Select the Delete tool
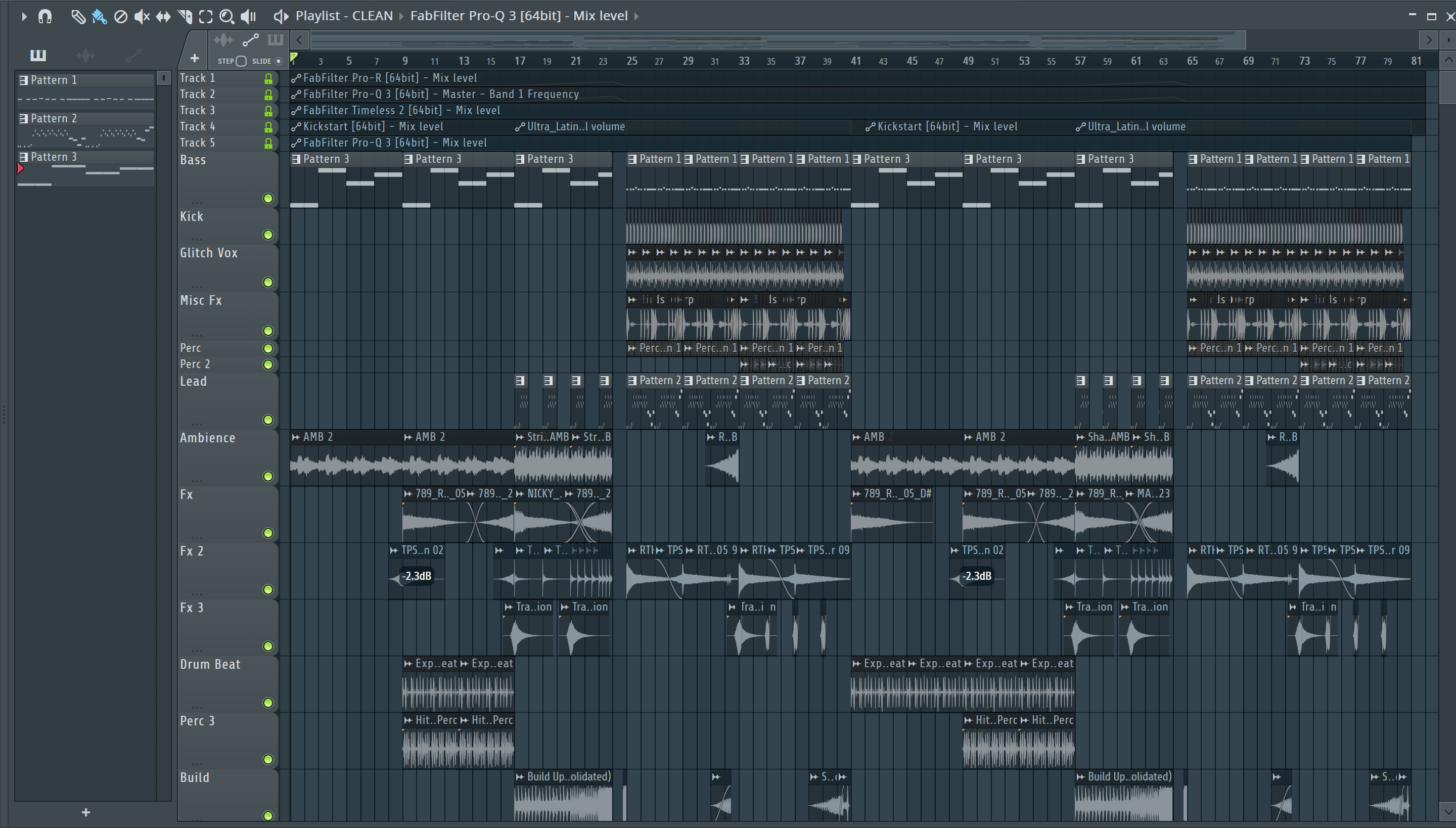The width and height of the screenshot is (1456, 828). (120, 17)
